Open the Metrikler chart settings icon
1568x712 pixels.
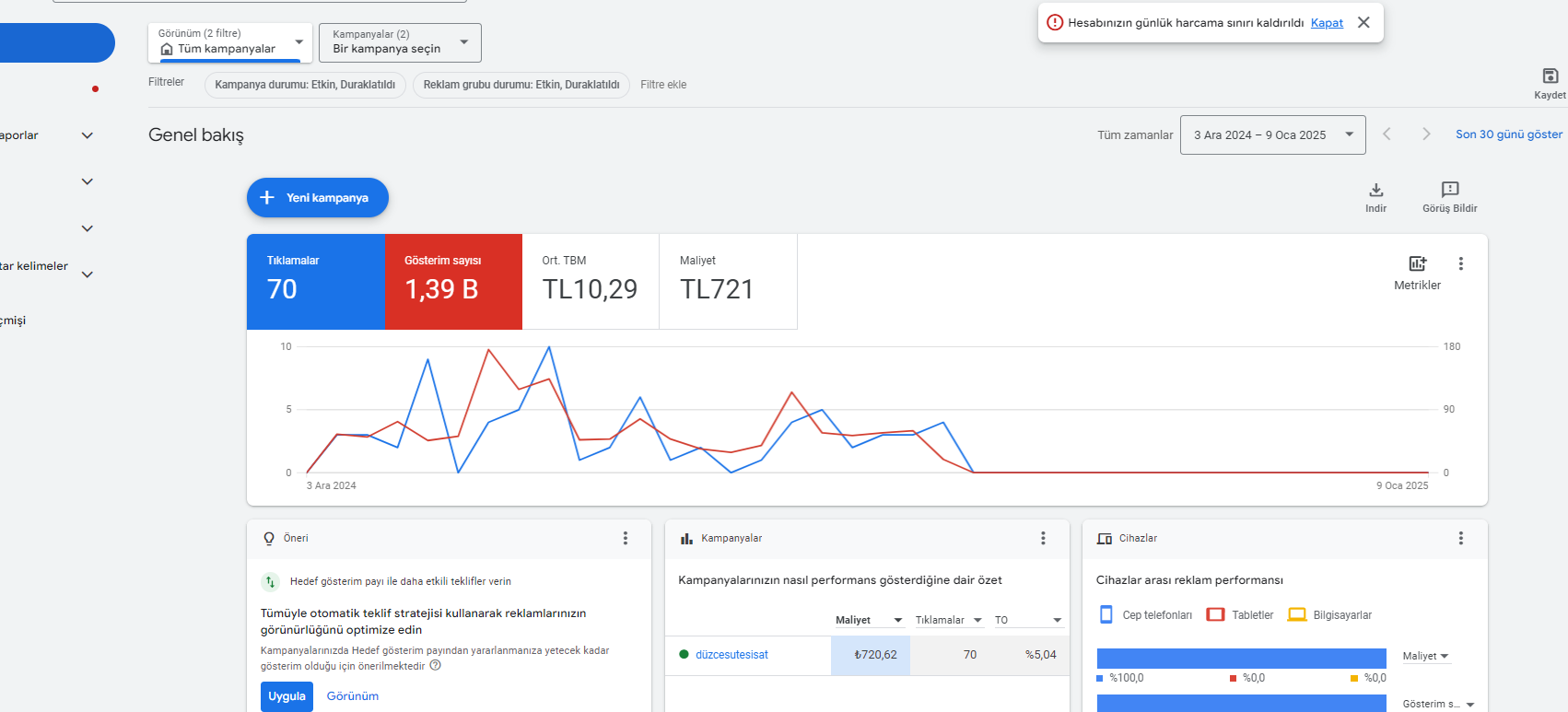tap(1417, 263)
